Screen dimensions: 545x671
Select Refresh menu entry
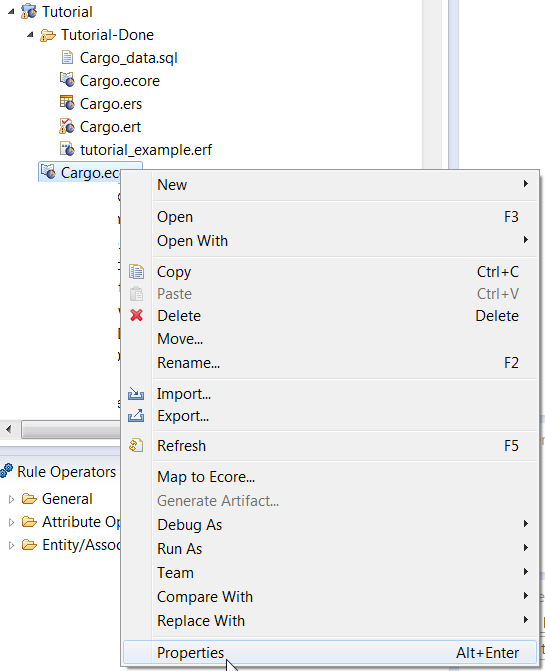(329, 446)
